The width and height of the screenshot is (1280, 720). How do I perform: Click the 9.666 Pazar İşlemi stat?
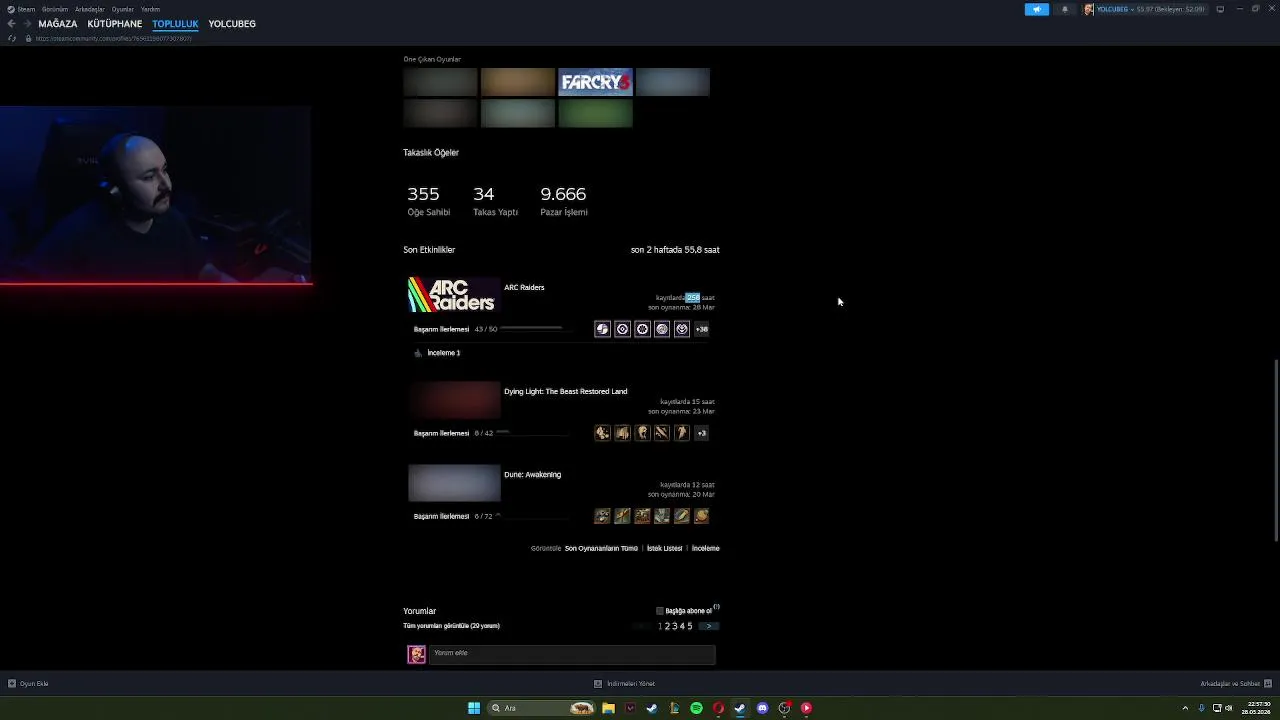[563, 200]
